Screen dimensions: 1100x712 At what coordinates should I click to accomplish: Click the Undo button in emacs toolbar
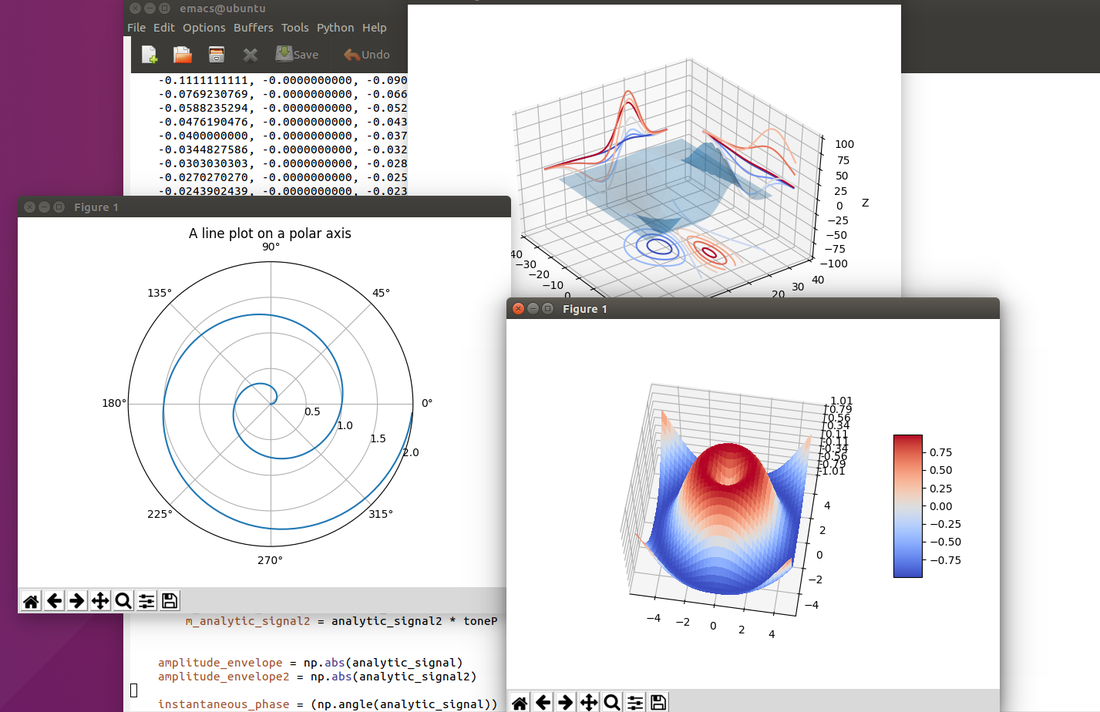point(366,54)
